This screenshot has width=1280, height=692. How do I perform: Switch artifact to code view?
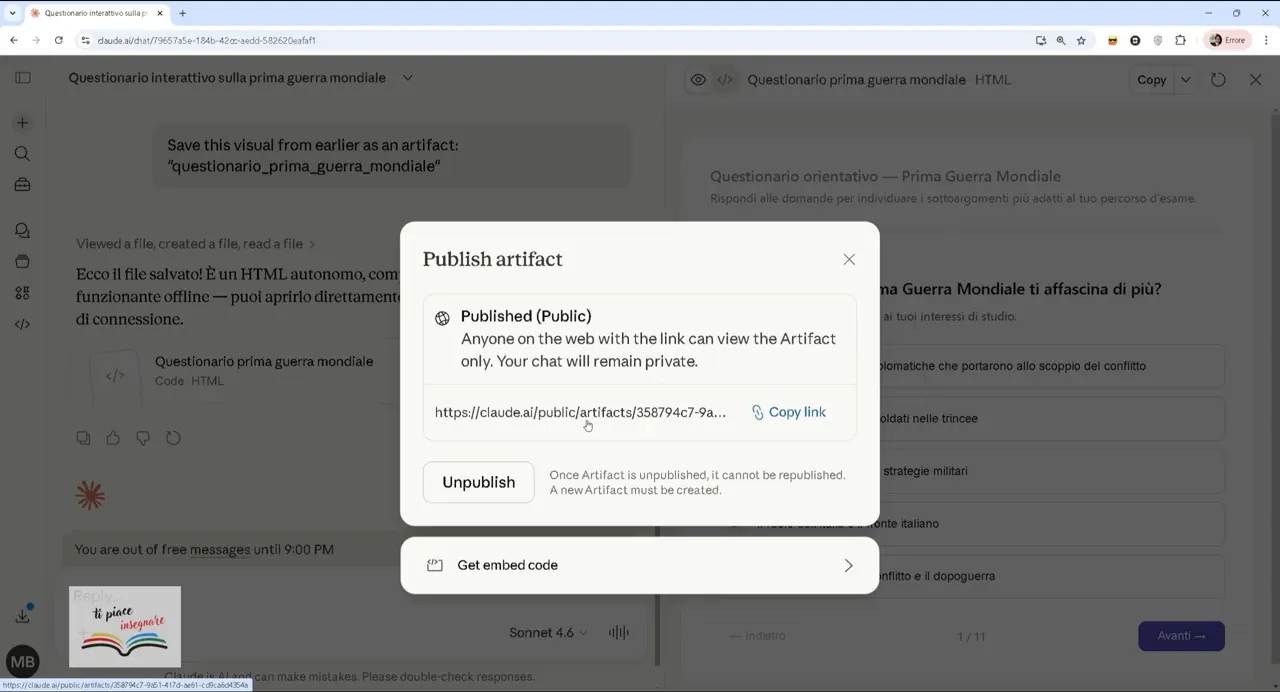pyautogui.click(x=725, y=80)
